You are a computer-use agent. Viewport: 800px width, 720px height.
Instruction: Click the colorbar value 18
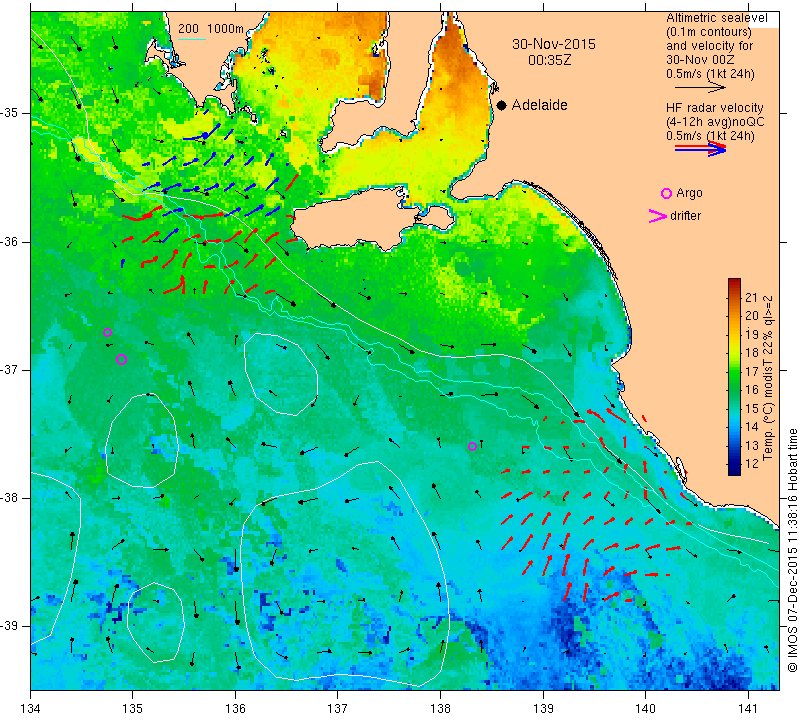pyautogui.click(x=752, y=353)
